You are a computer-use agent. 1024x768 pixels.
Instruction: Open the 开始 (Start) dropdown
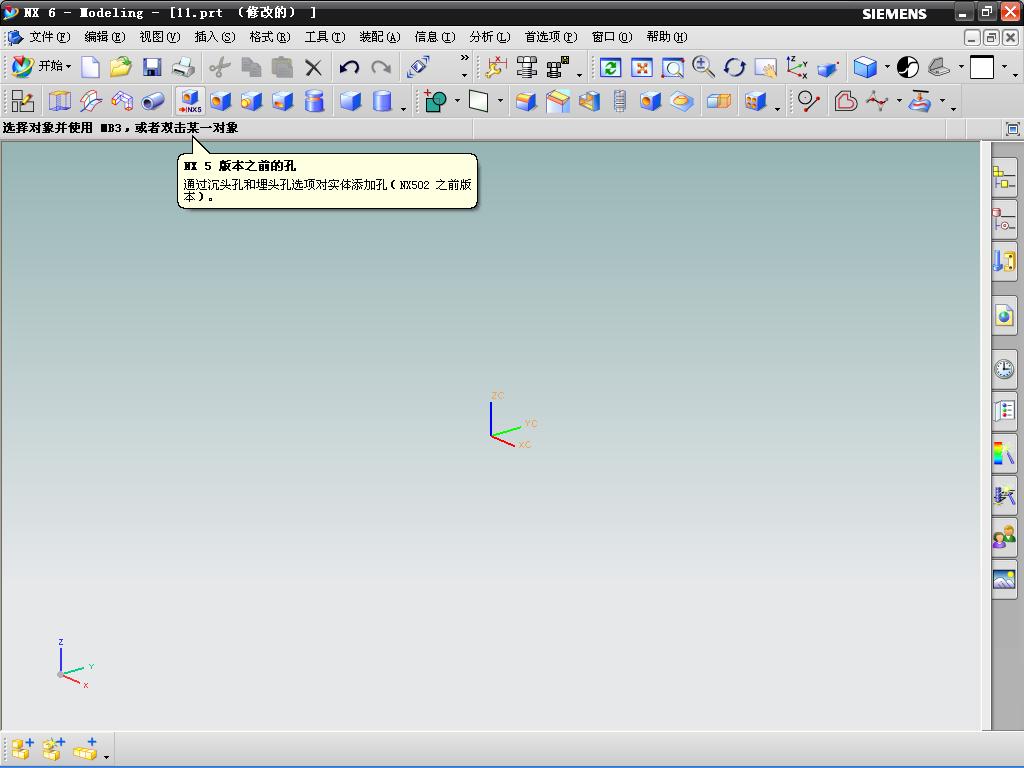pyautogui.click(x=41, y=66)
